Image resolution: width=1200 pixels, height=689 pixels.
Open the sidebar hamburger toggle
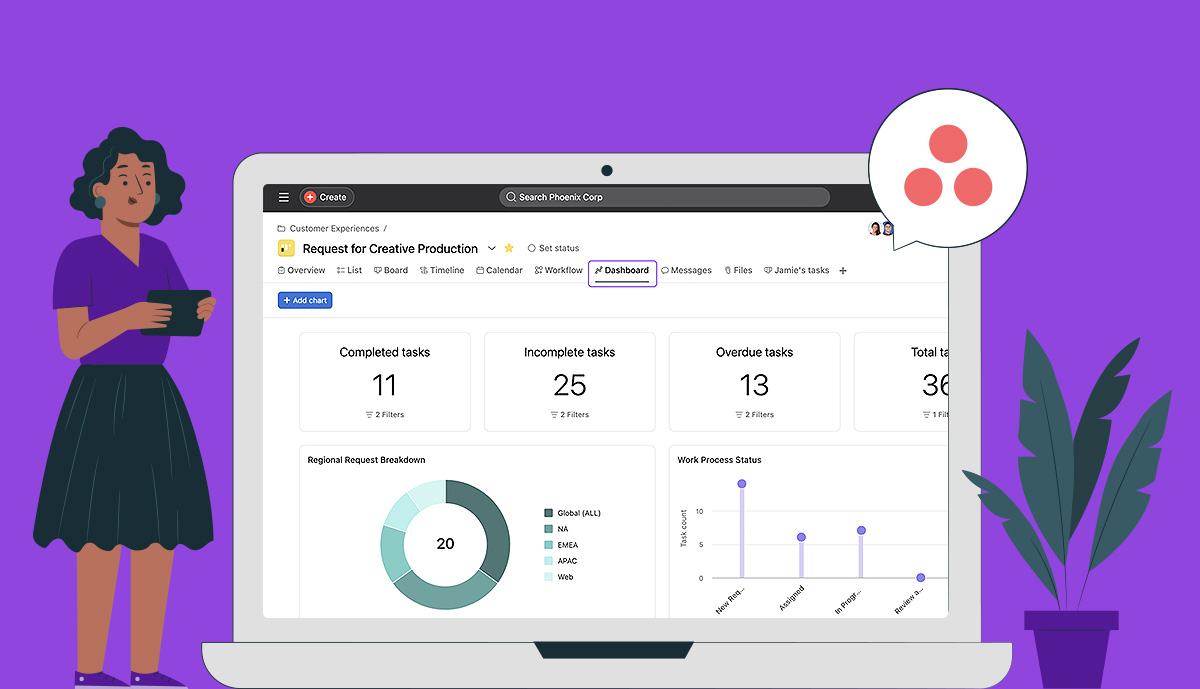283,197
